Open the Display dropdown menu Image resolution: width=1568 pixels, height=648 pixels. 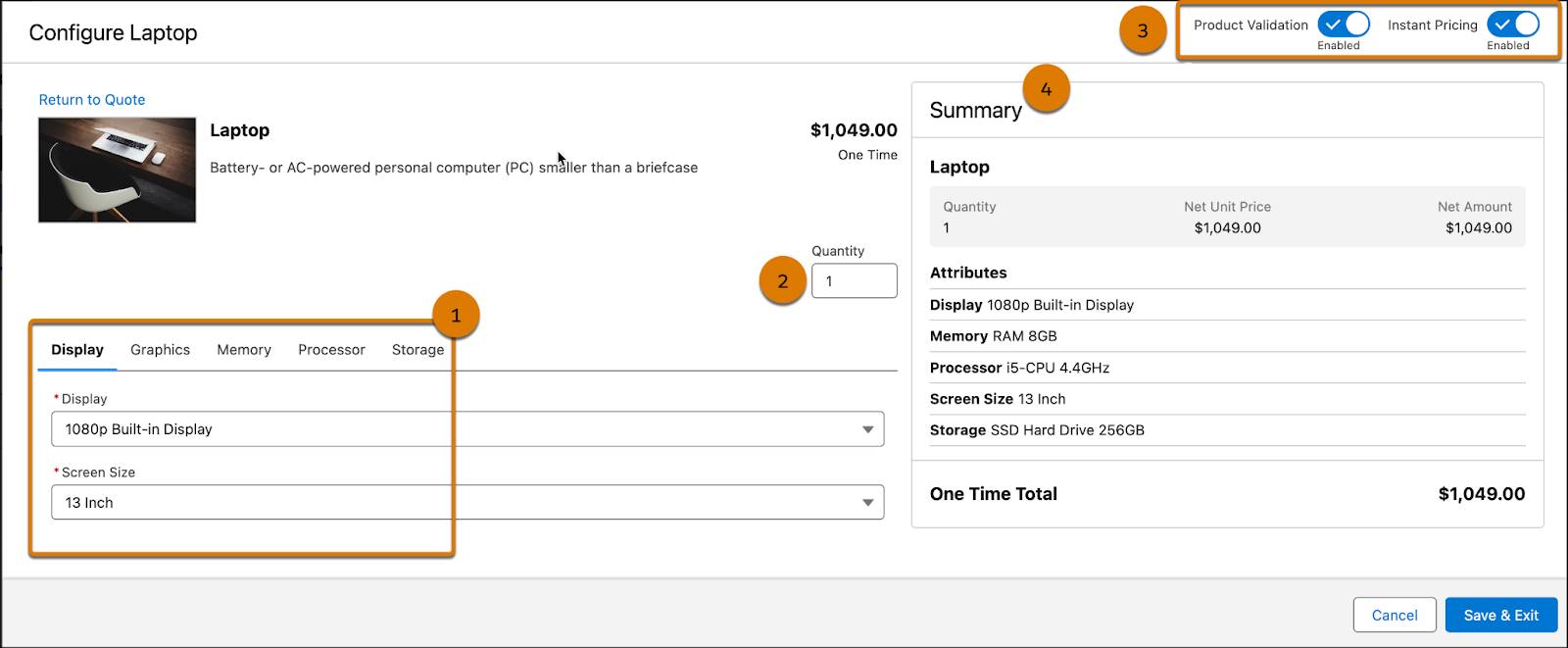point(467,429)
